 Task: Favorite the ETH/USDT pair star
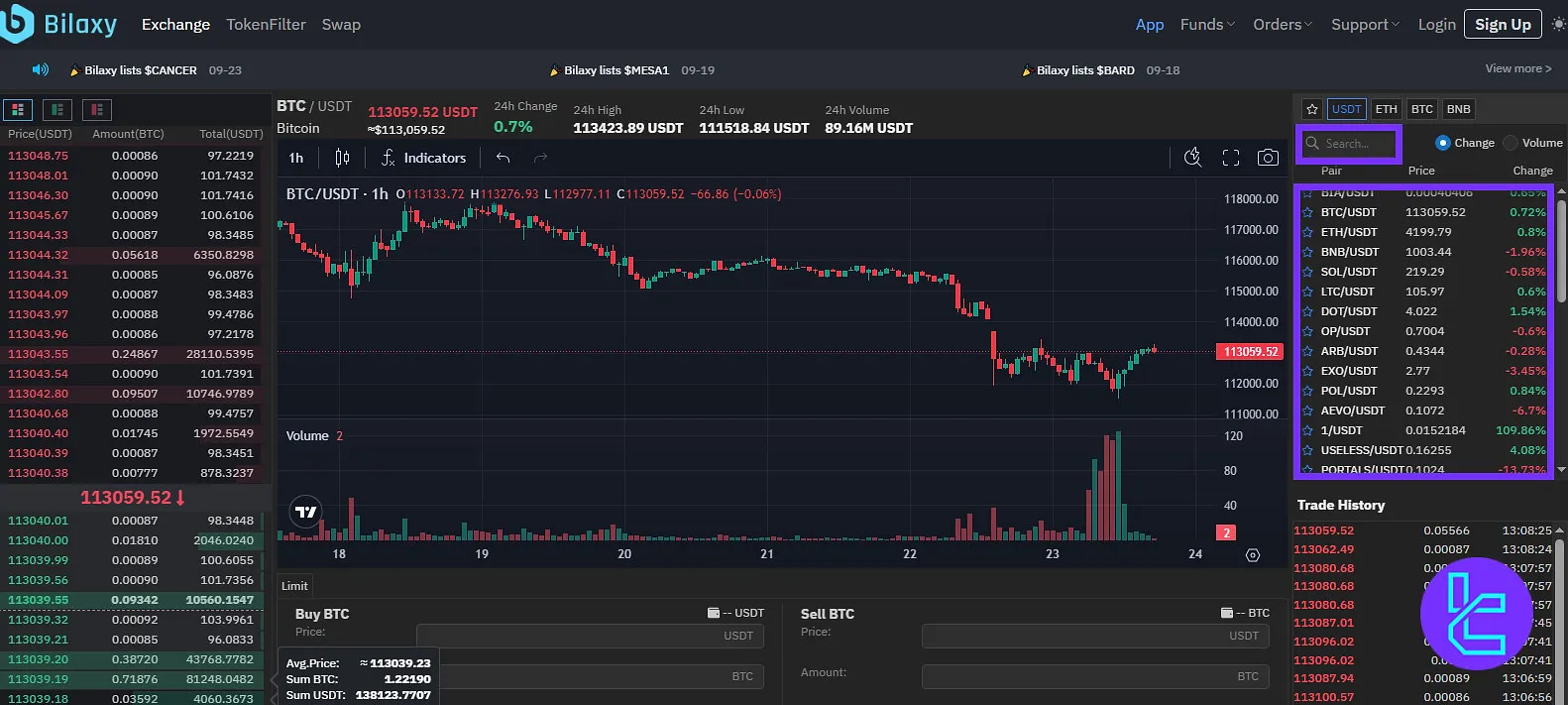coord(1307,232)
